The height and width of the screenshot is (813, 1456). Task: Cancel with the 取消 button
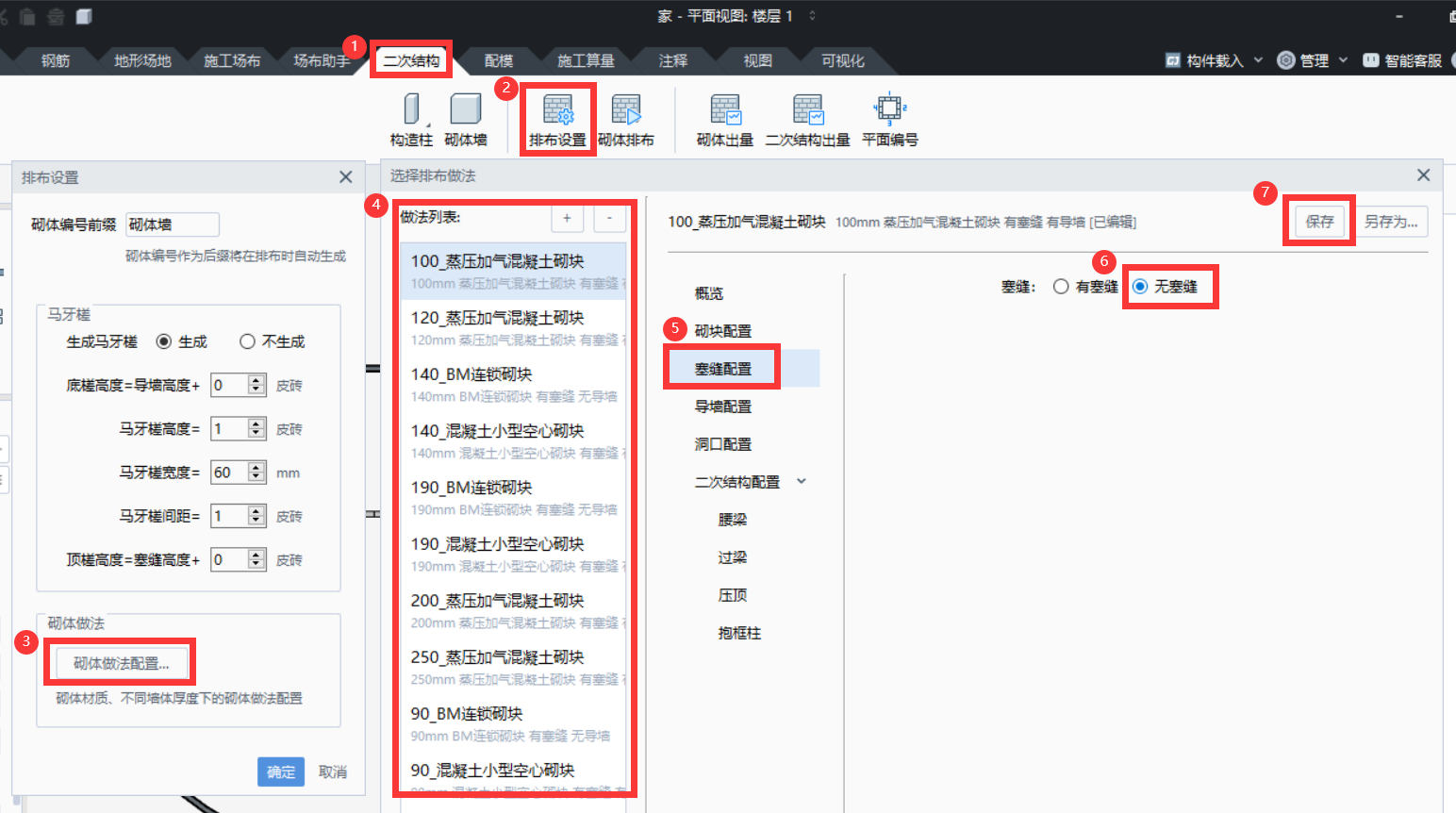coord(333,772)
